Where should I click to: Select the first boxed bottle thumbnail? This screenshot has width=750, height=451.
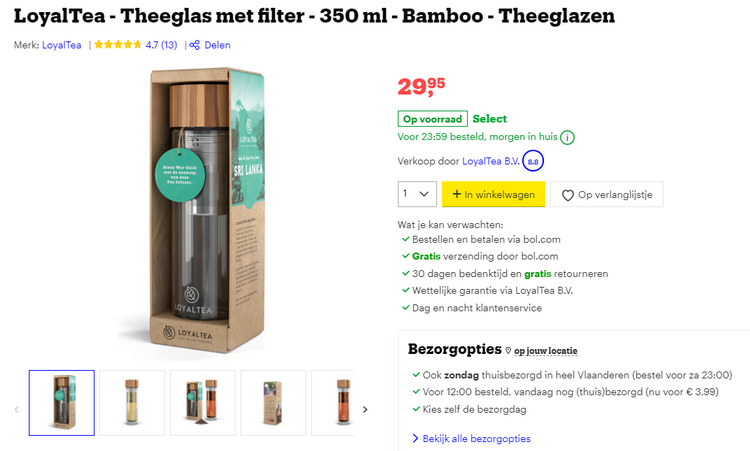(62, 403)
